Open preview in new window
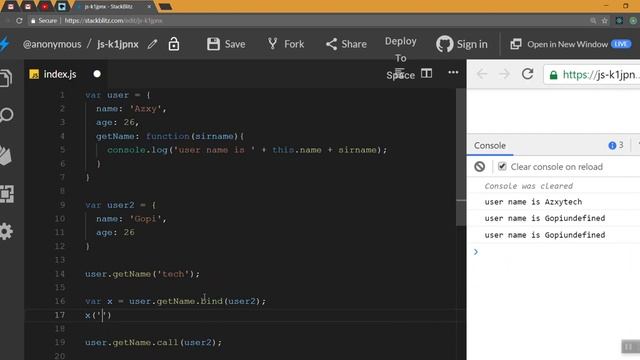The height and width of the screenshot is (360, 640). coord(559,44)
